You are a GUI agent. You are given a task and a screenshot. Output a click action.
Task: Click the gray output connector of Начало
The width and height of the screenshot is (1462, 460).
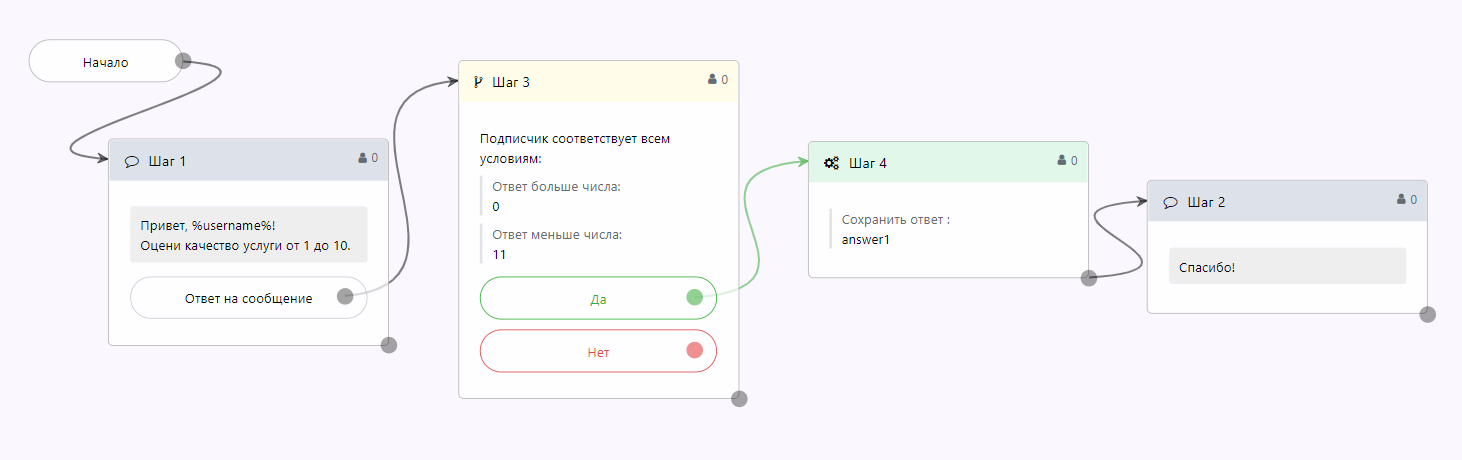(183, 61)
